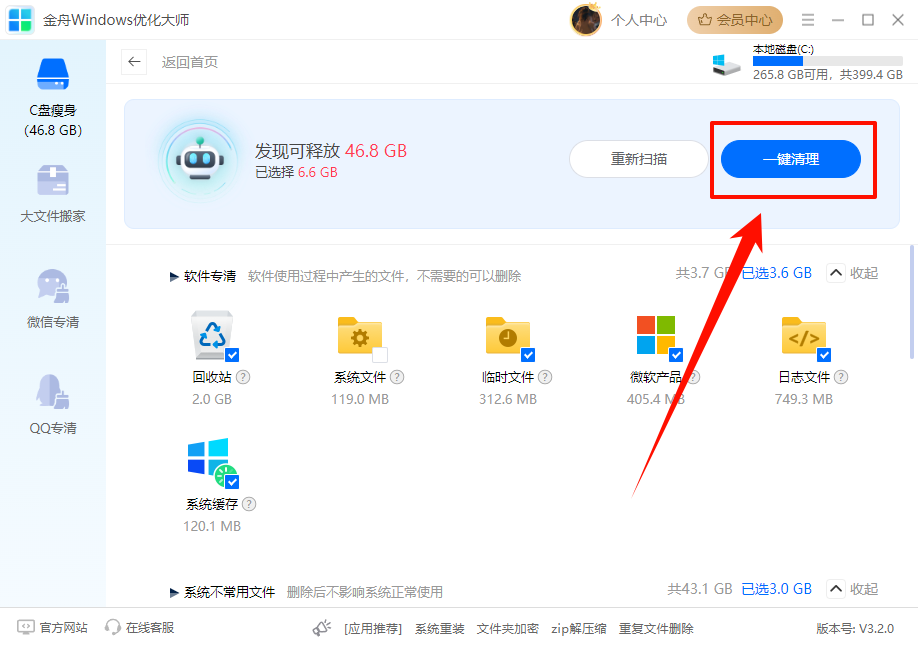
Task: Click the C drive usage bar
Action: pos(828,61)
